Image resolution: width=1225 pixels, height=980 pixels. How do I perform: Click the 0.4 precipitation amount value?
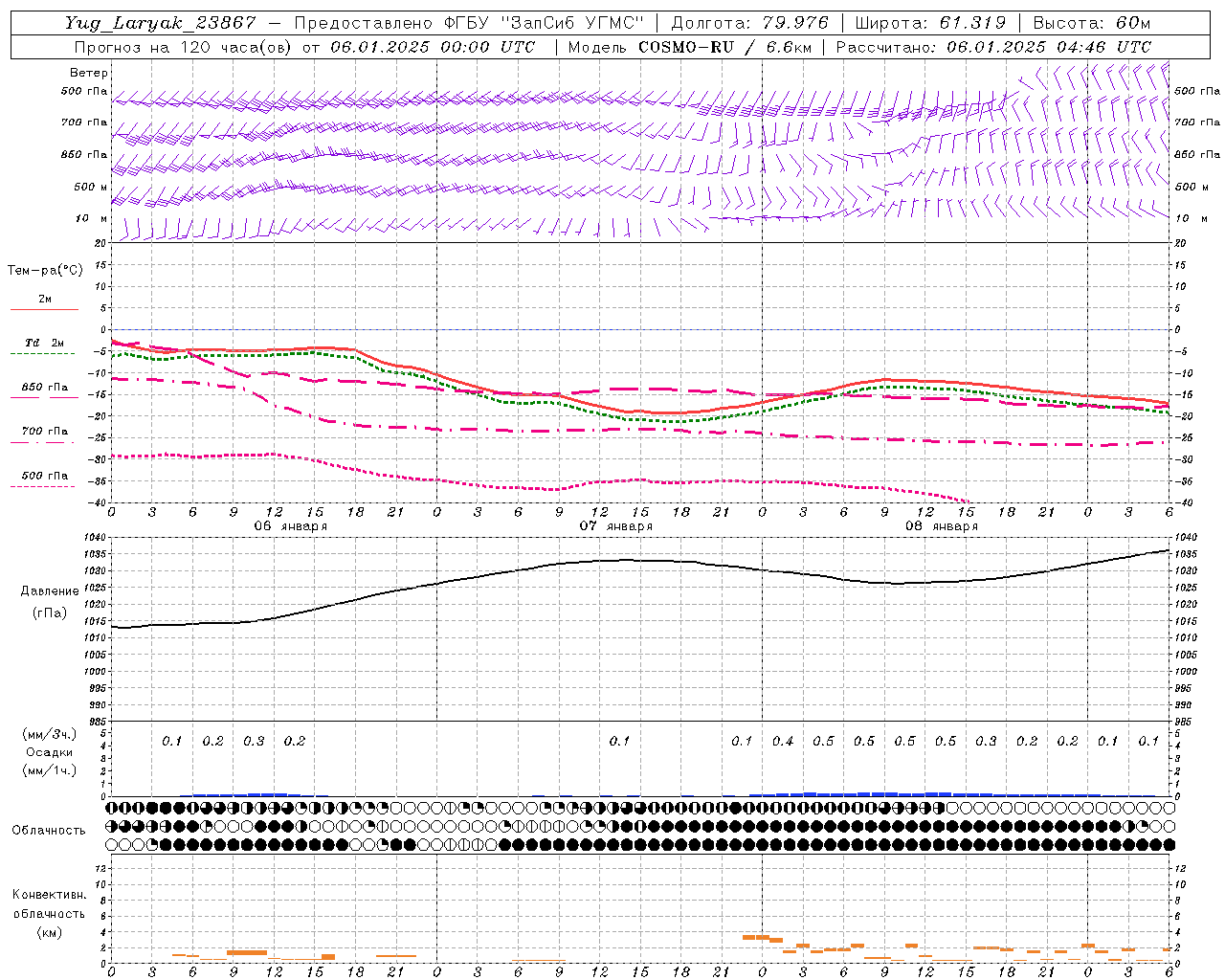783,742
